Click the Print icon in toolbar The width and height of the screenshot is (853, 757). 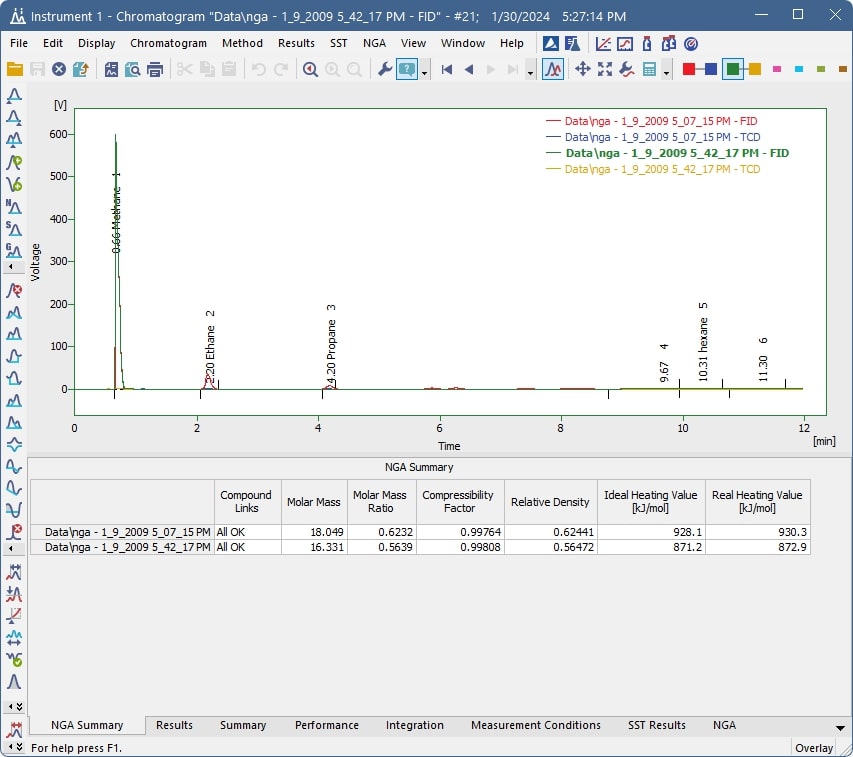click(x=155, y=69)
